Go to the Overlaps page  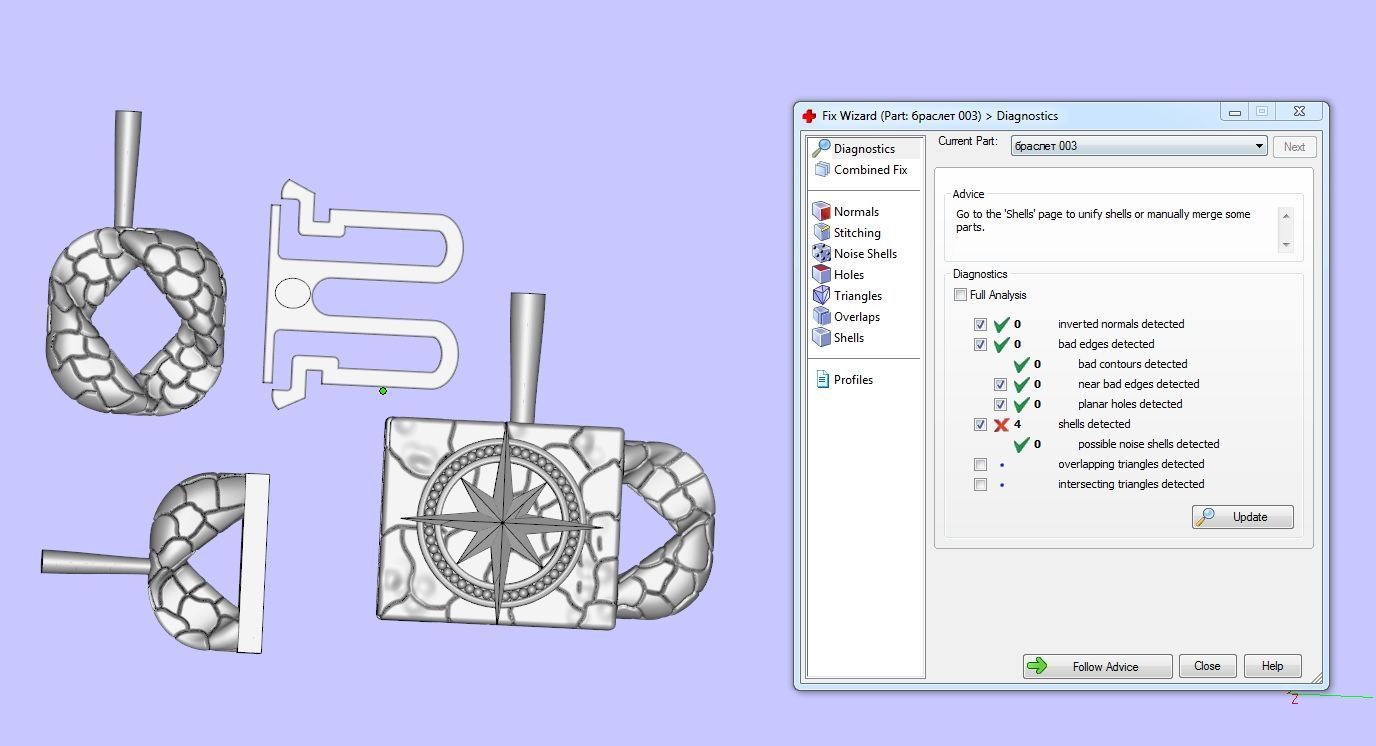[857, 317]
